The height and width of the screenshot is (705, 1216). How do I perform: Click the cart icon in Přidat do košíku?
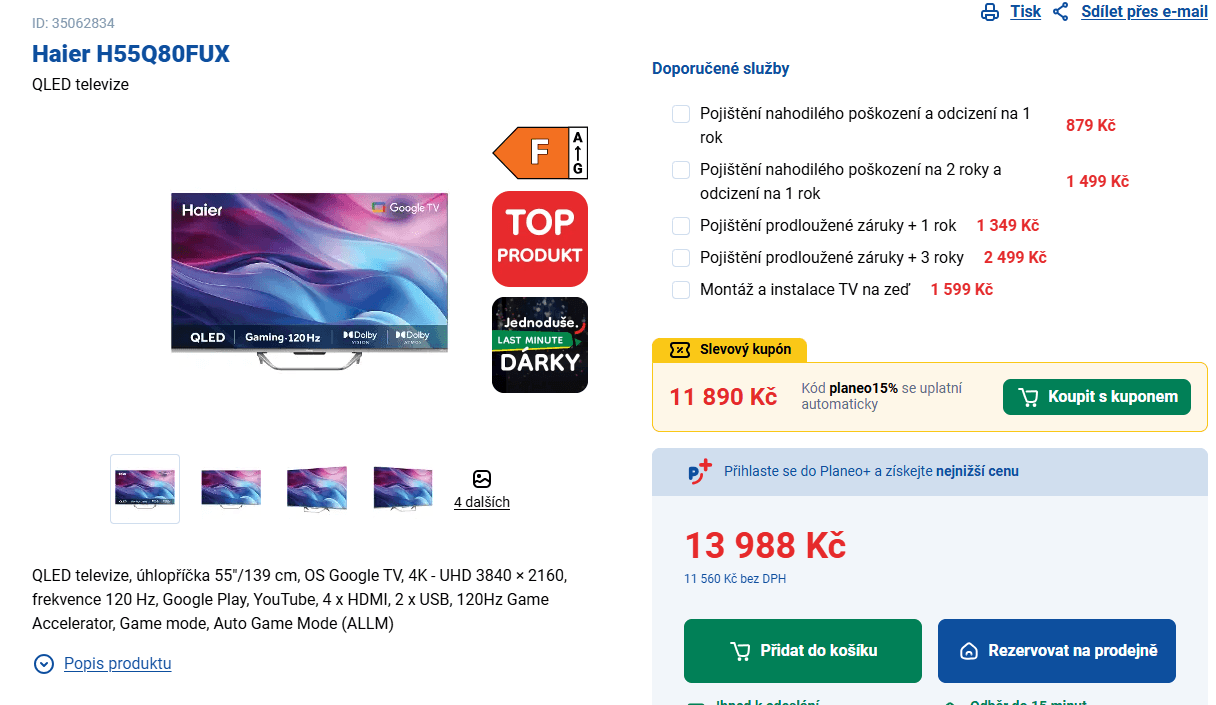(740, 650)
